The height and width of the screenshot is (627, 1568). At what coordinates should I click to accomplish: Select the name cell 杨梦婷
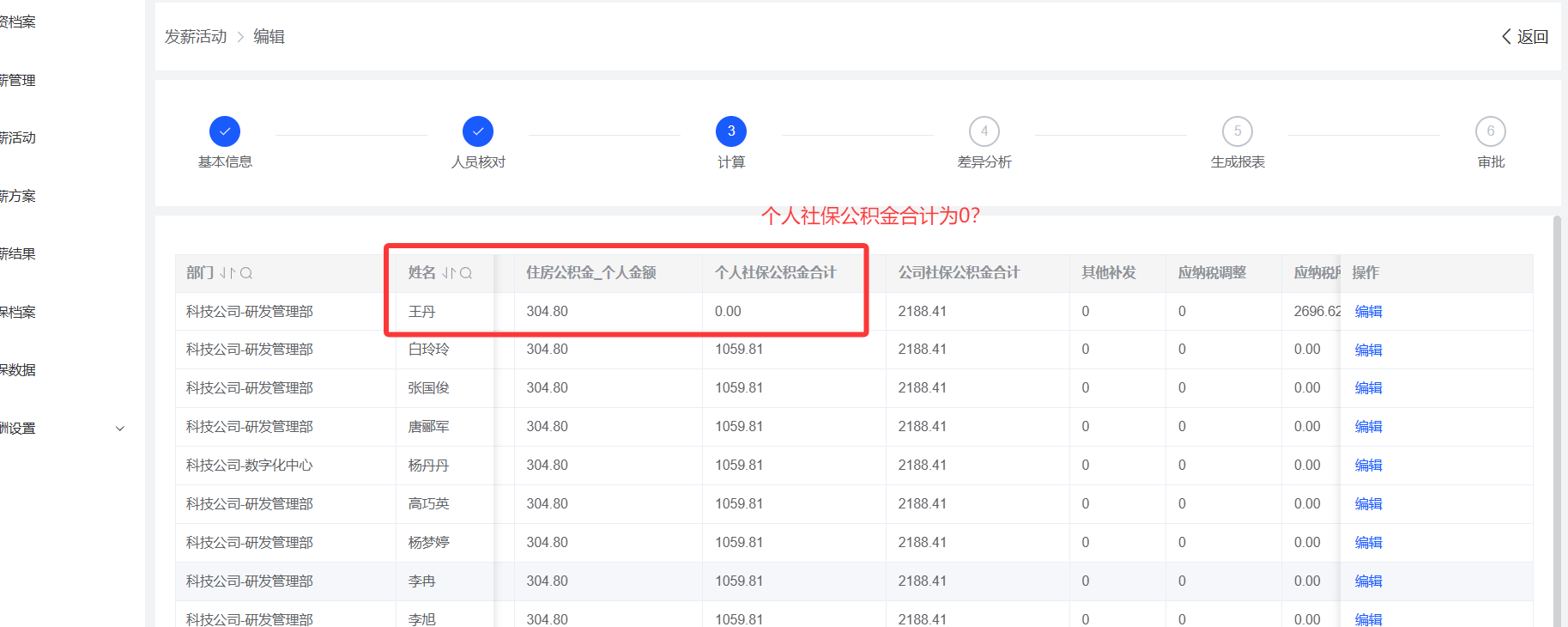(x=428, y=543)
